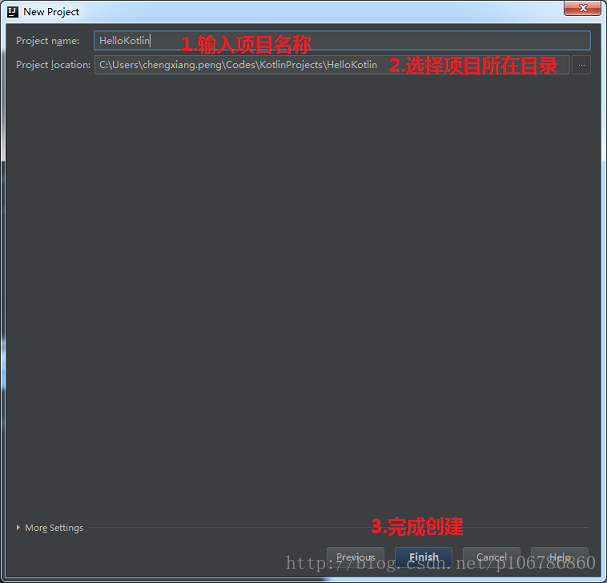Cancel the New Project dialog
Screen dimensions: 607x583
(x=492, y=557)
